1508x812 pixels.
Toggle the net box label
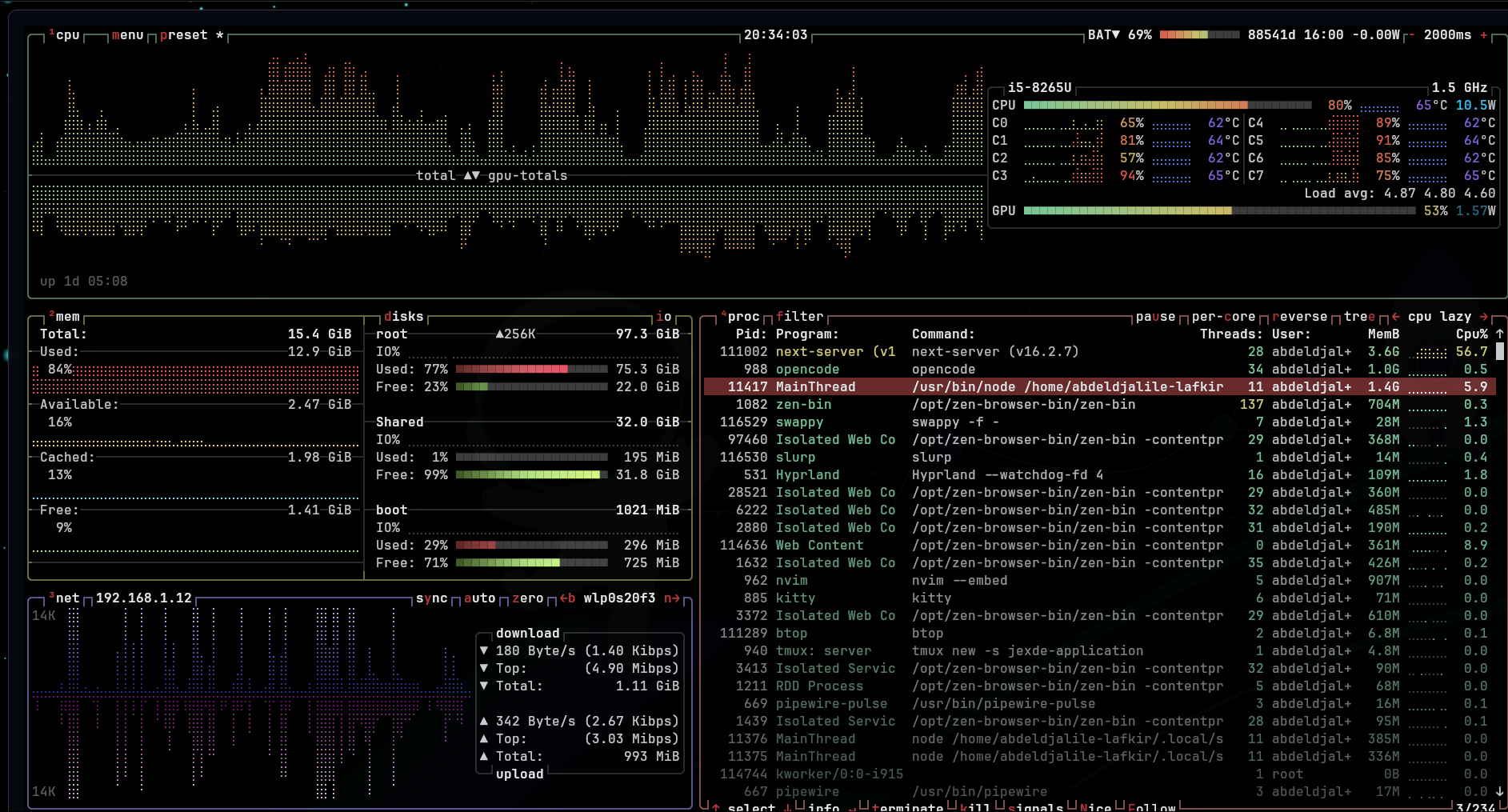(x=64, y=598)
